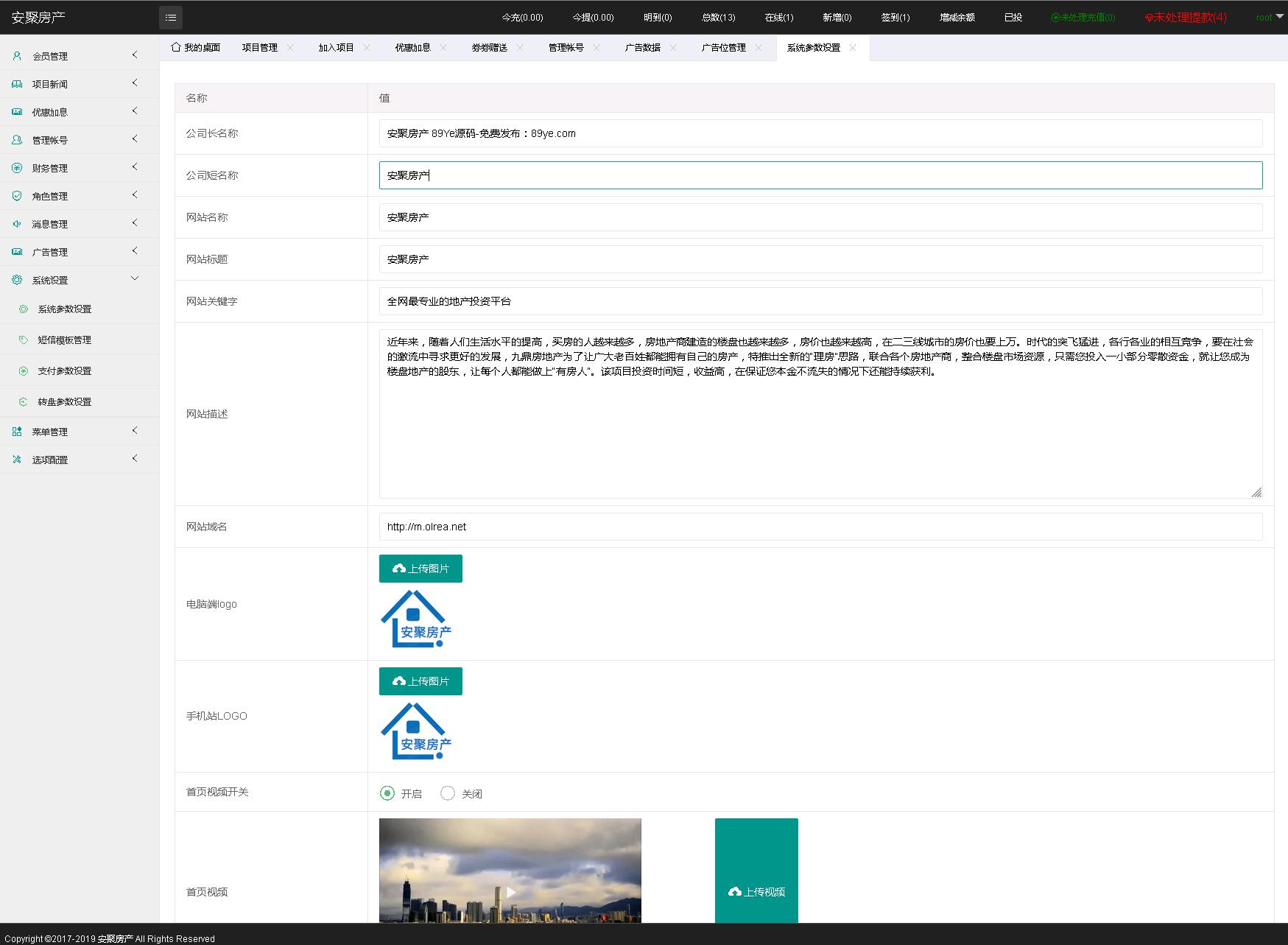Click the sidebar collapse hamburger icon
1288x945 pixels.
click(171, 18)
